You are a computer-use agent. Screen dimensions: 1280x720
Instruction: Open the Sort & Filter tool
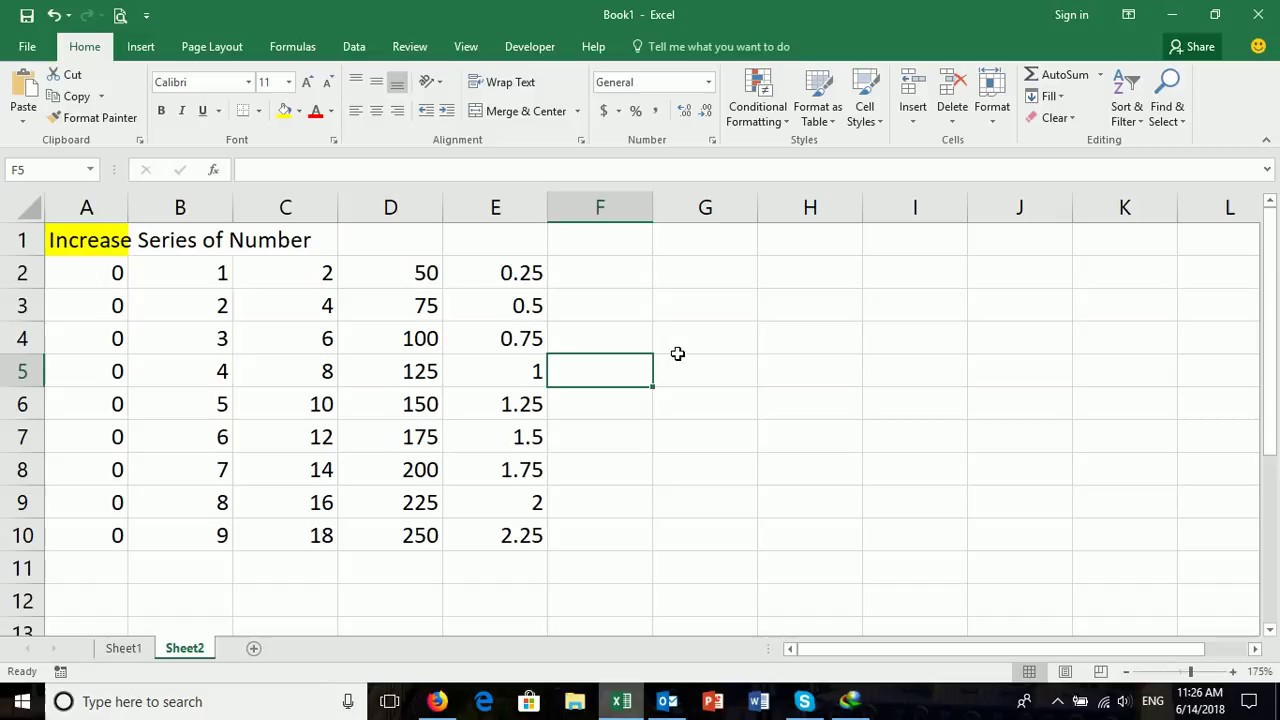(1127, 99)
